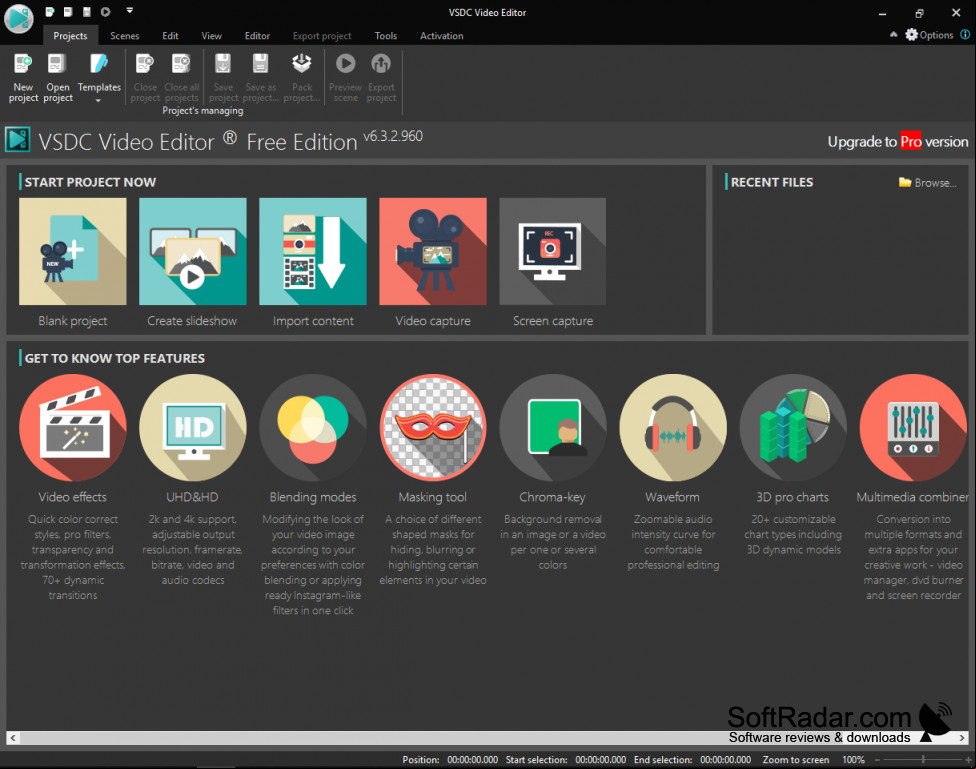This screenshot has width=976, height=769.
Task: Click the Upgrade to Pro version link
Action: [x=898, y=142]
